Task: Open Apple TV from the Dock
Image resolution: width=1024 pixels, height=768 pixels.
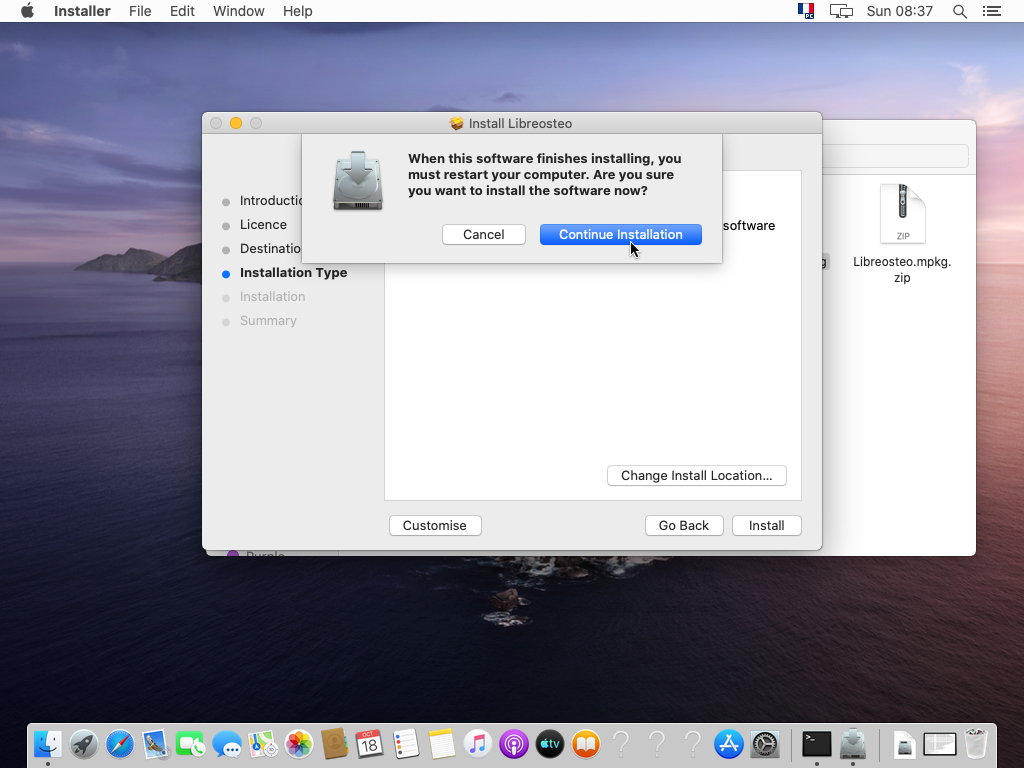Action: (549, 744)
